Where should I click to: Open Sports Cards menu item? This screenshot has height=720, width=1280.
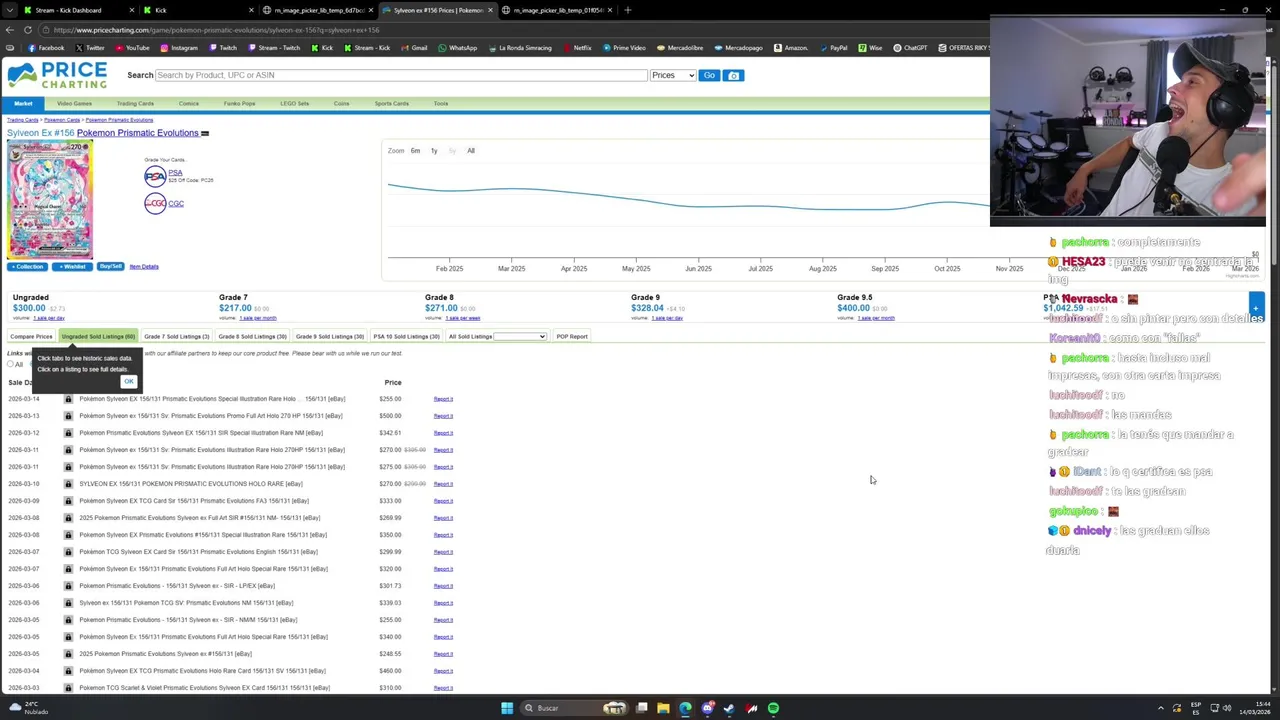[392, 103]
